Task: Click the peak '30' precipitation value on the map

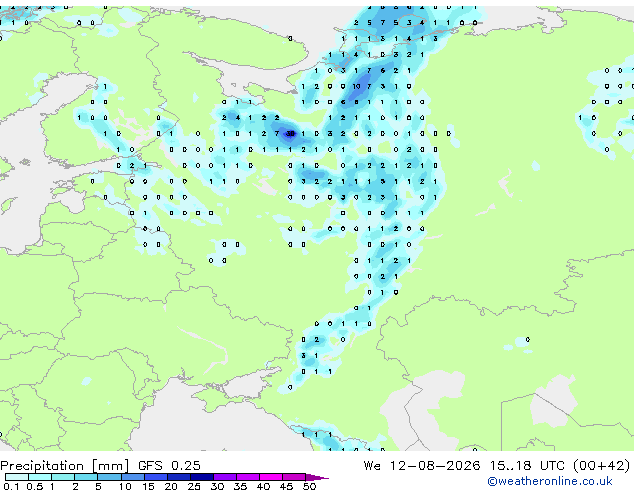Action: pyautogui.click(x=290, y=133)
